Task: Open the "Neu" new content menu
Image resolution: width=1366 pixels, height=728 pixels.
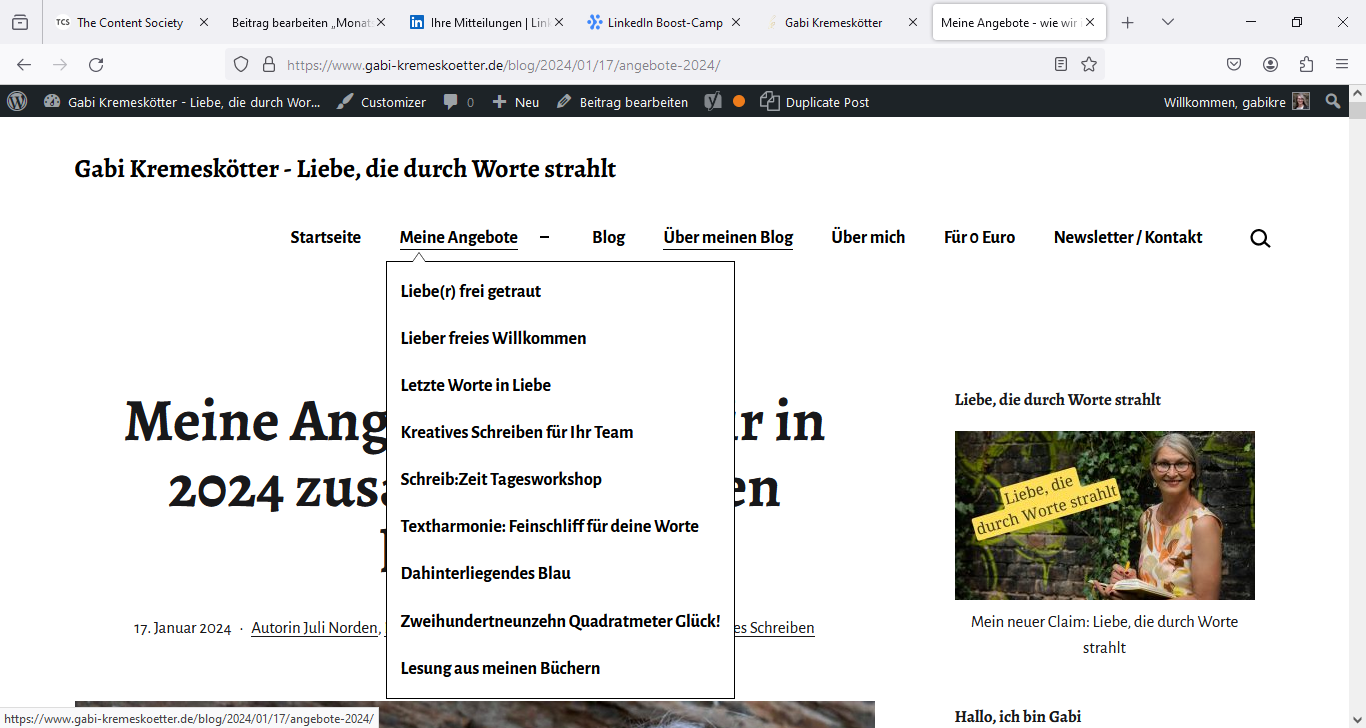Action: (x=516, y=102)
